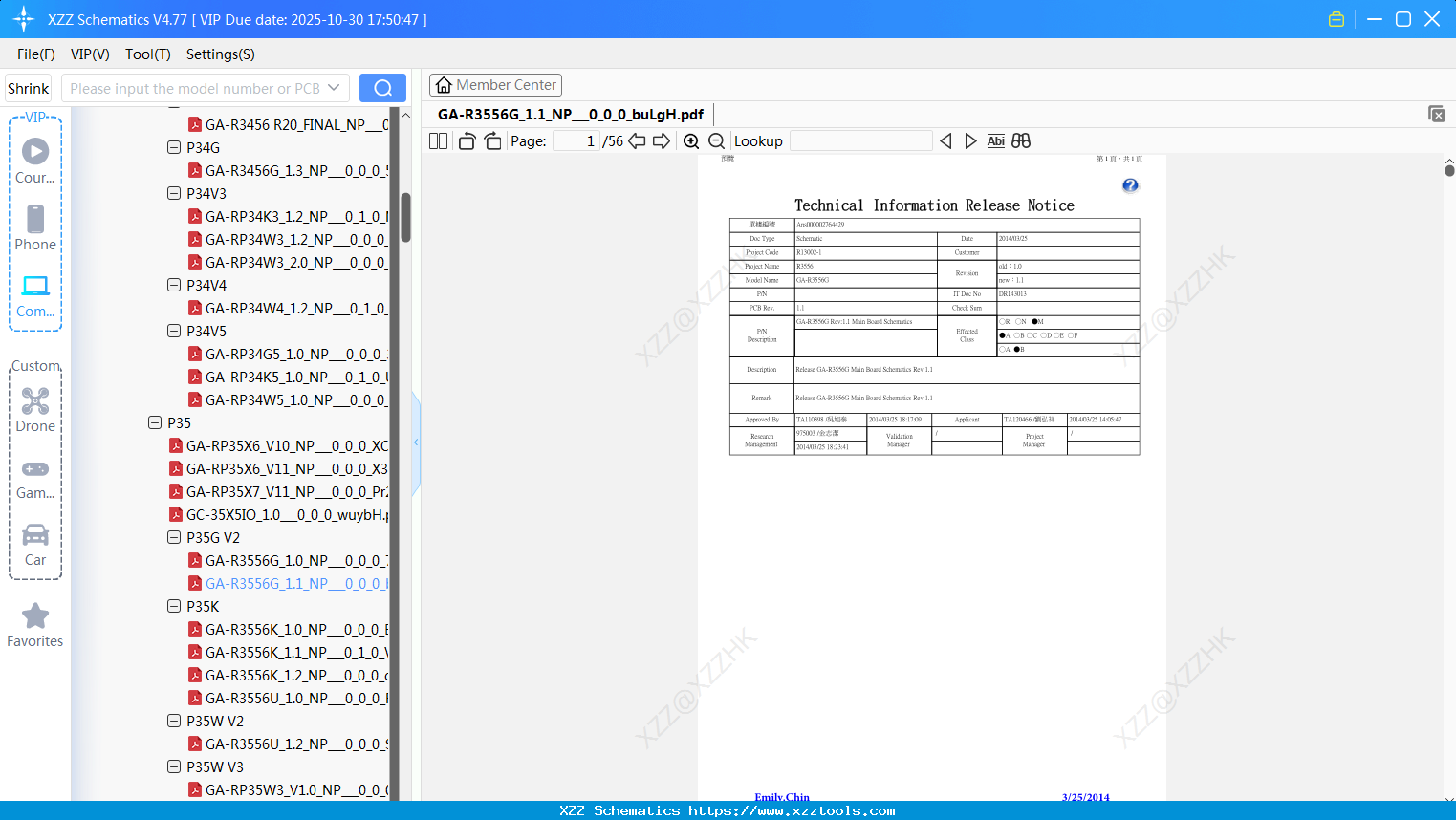Open the Member Center
The image size is (1456, 820).
tap(495, 85)
